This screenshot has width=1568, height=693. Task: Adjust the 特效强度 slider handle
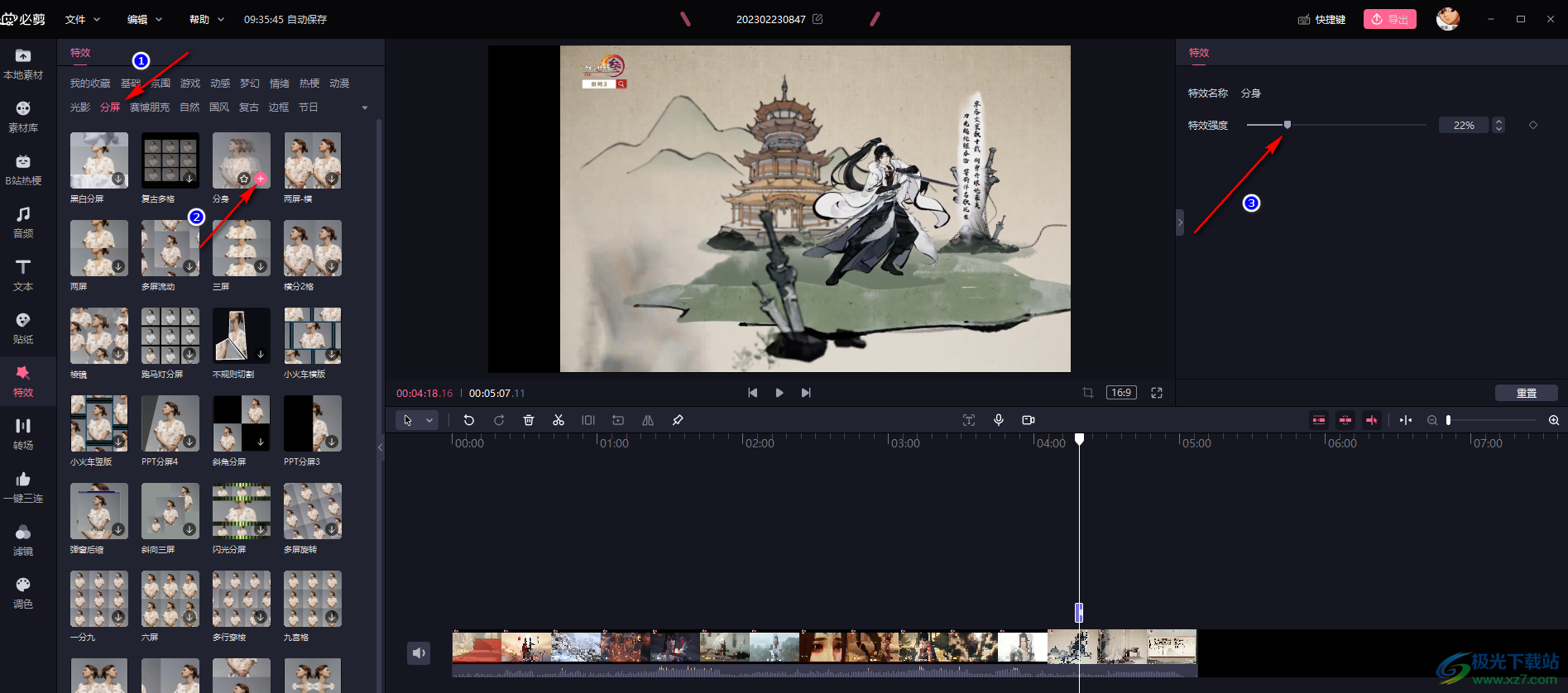(x=1287, y=125)
